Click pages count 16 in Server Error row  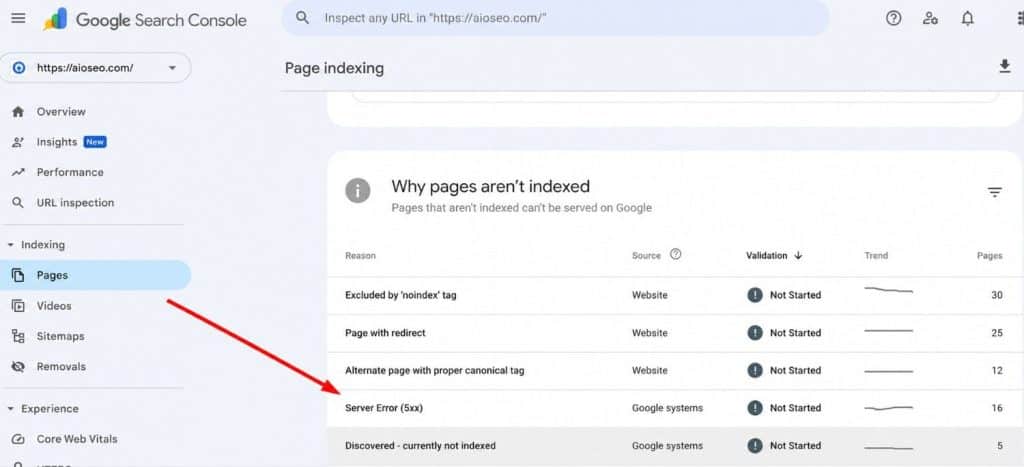[997, 408]
